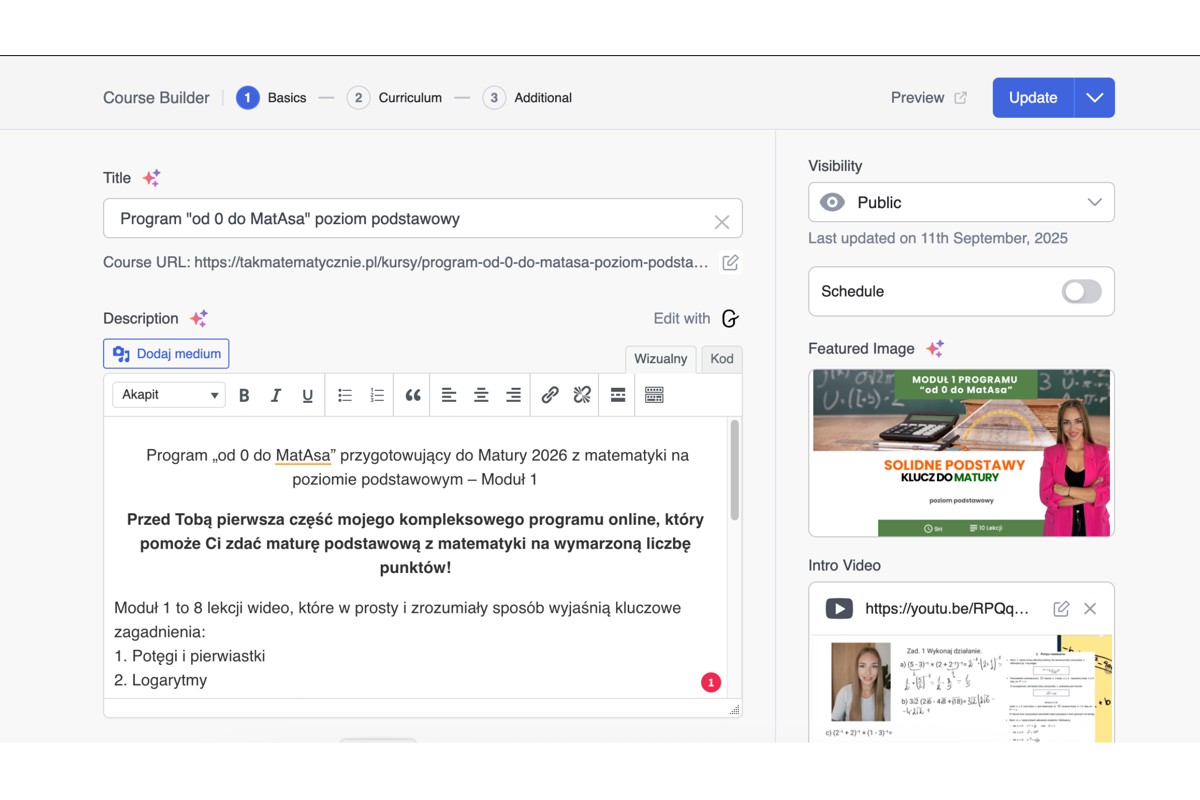Click the Update button
The height and width of the screenshot is (800, 1200).
1033,98
